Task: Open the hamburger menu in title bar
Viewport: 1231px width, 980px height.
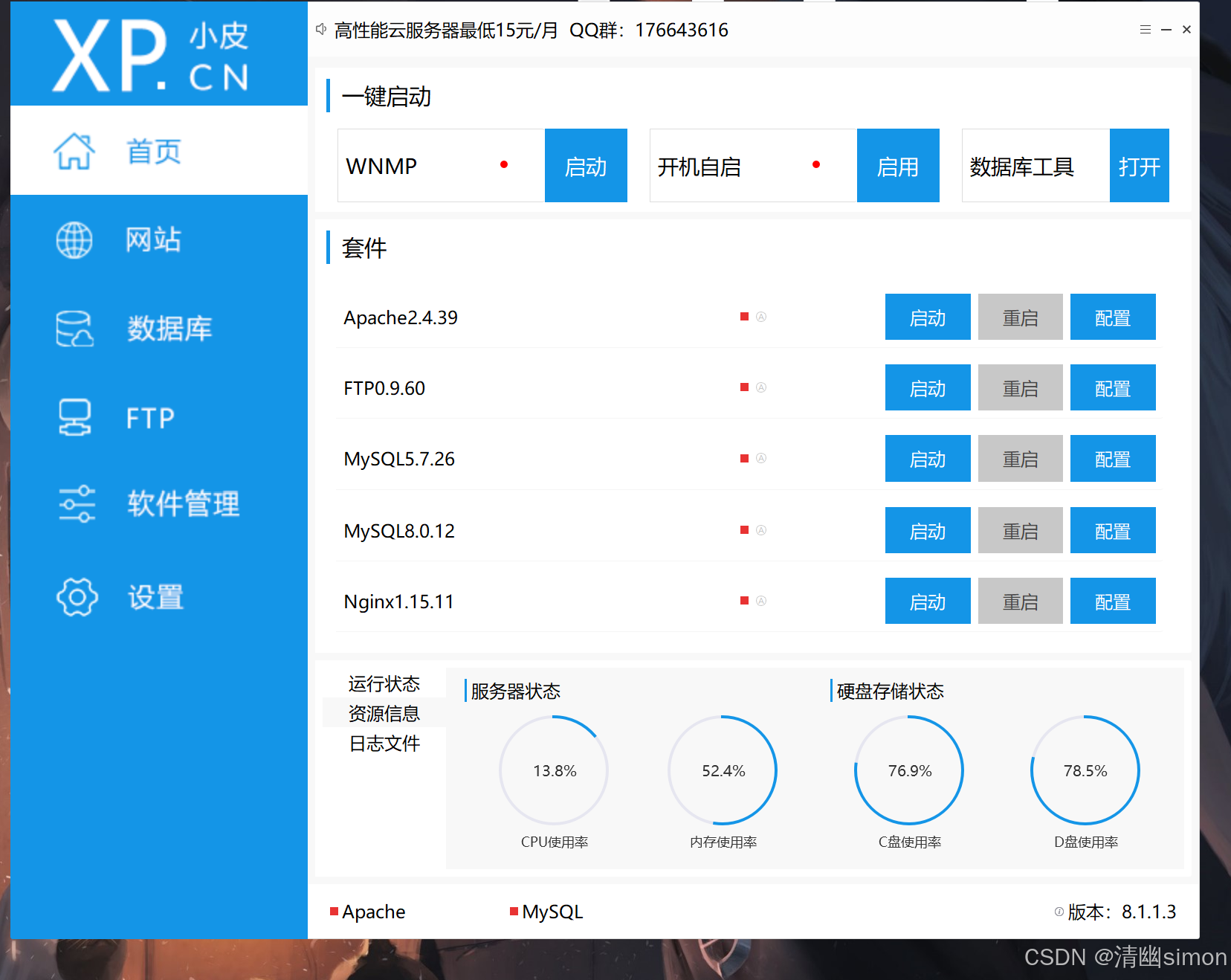Action: 1145,30
